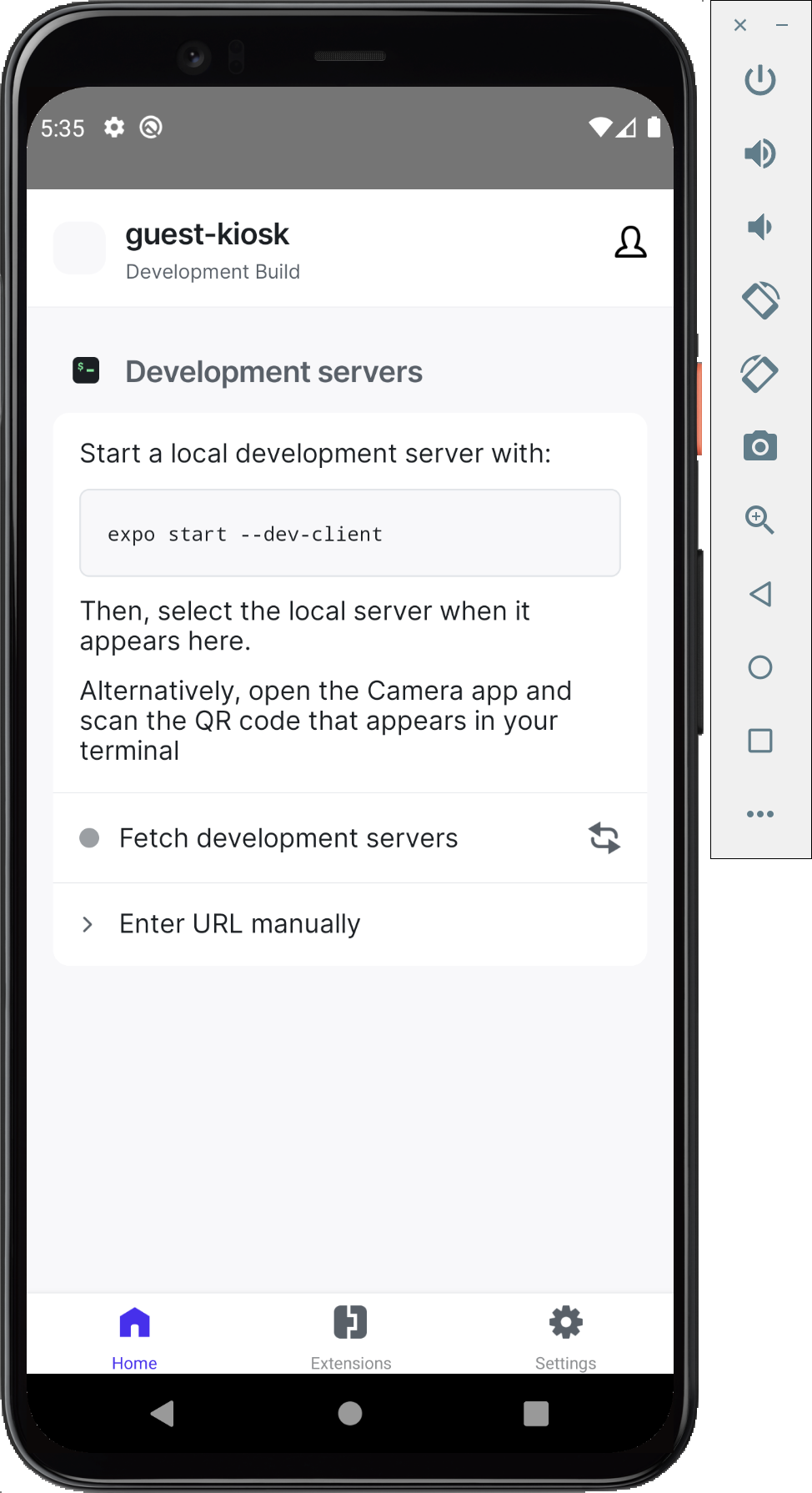Viewport: 812px width, 1493px height.
Task: Take a screenshot with the emulator camera icon
Action: 760,447
